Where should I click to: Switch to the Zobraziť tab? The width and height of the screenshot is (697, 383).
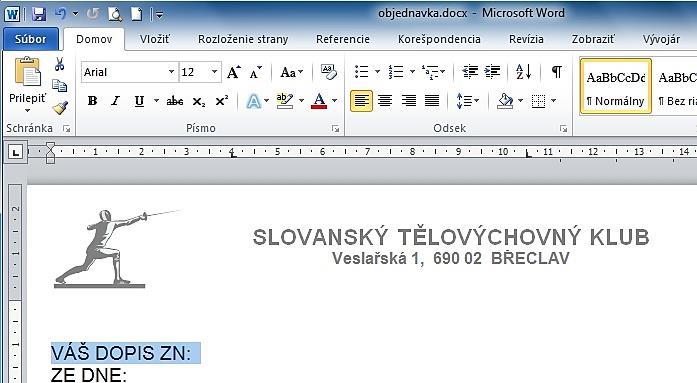[x=593, y=39]
